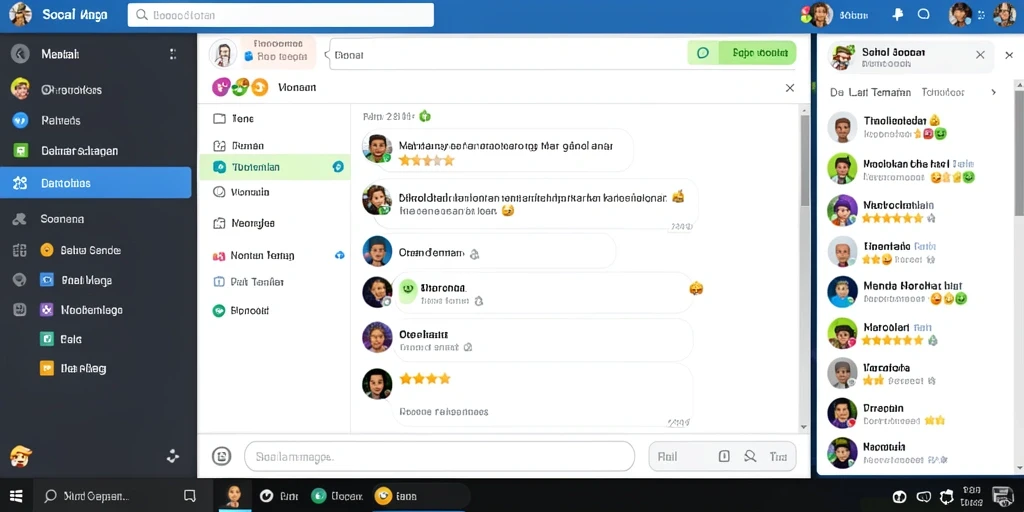Click the Otoelaitt message avatar
Screen dimensions: 1024x512
click(x=377, y=337)
